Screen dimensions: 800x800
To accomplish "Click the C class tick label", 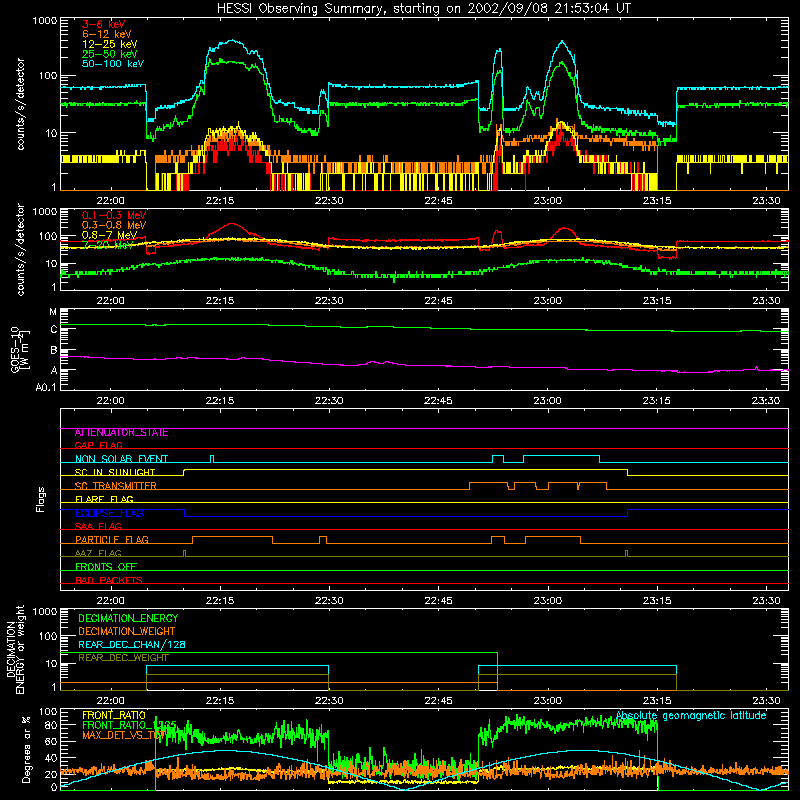I will [54, 330].
